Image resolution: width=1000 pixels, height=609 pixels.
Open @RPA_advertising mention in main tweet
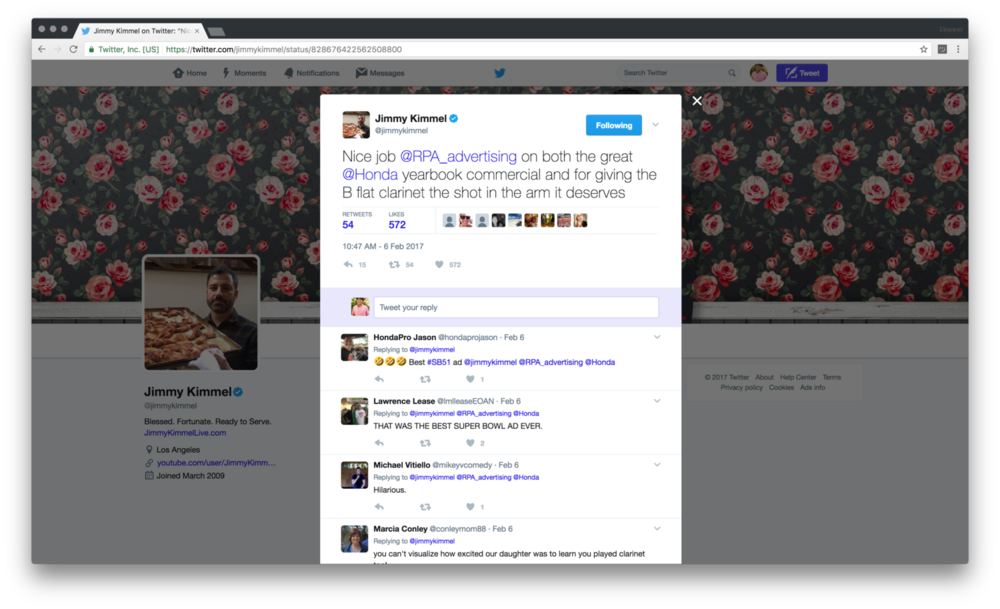tap(458, 156)
